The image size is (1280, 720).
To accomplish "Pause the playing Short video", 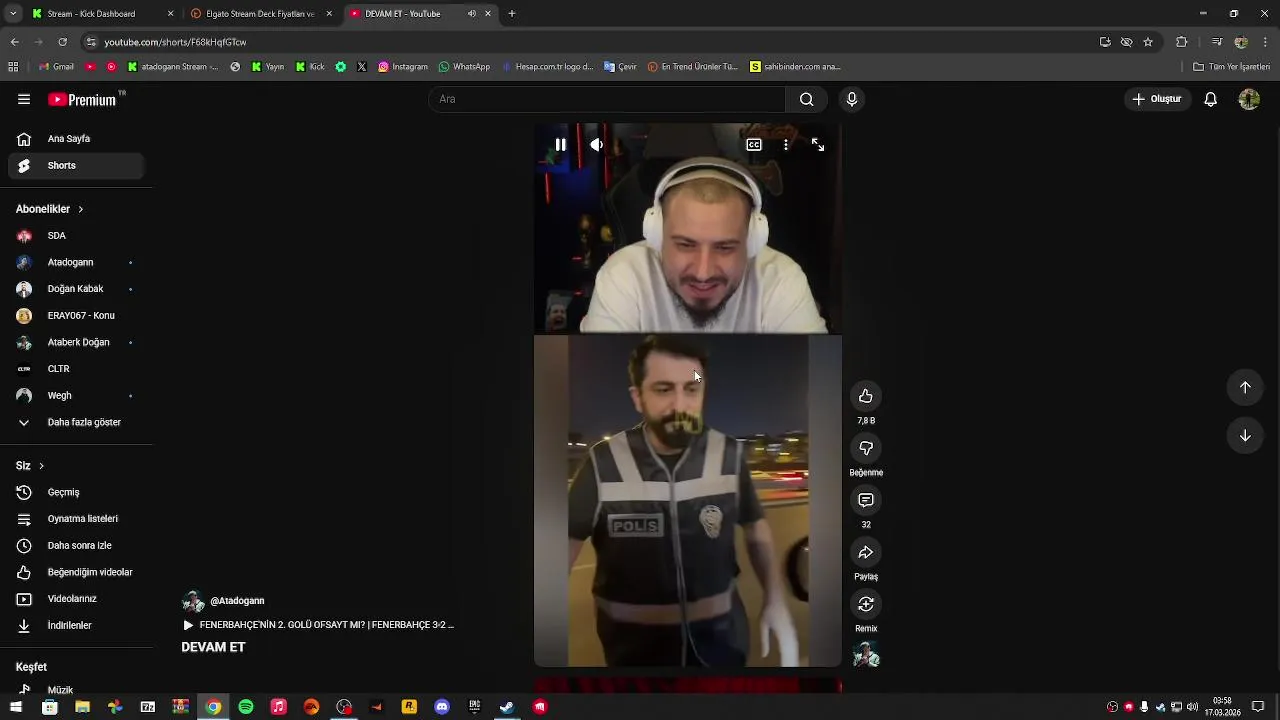I will 560,145.
